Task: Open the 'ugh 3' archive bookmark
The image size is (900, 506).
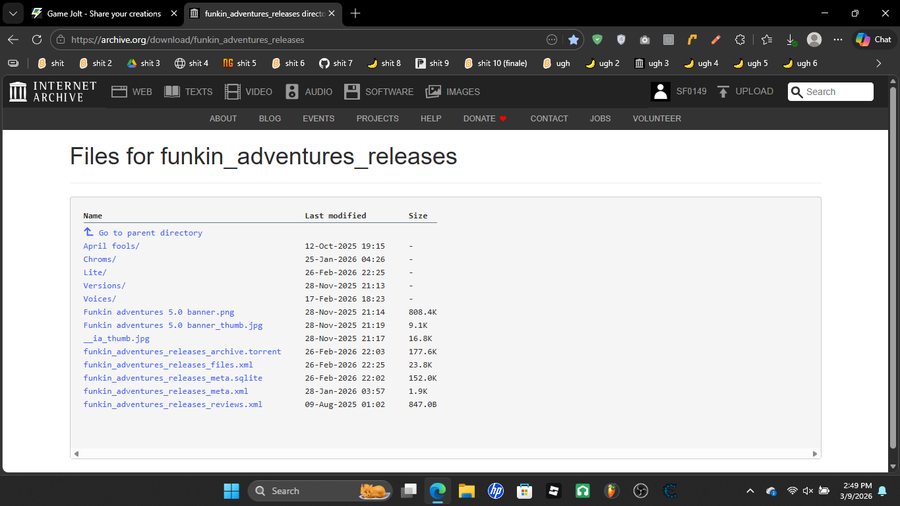Action: click(x=651, y=63)
